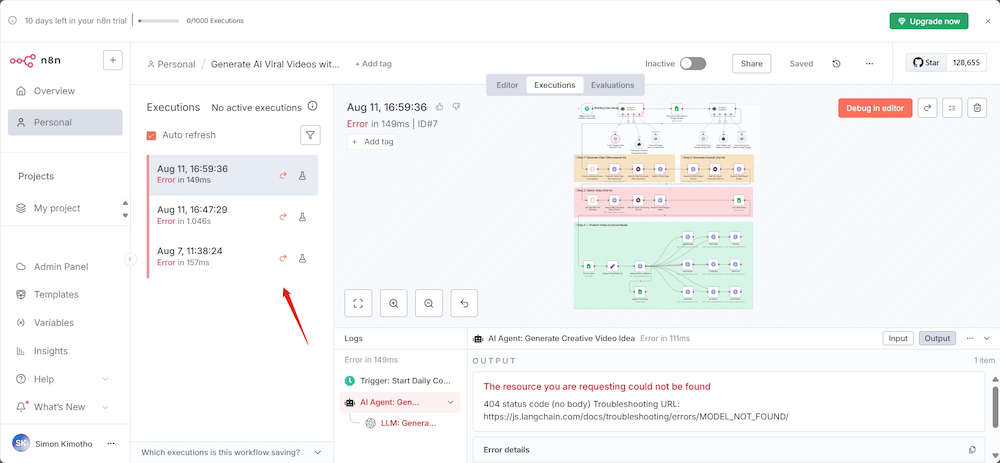Open Simon Kimotho user options menu
1000x463 pixels.
pyautogui.click(x=111, y=443)
